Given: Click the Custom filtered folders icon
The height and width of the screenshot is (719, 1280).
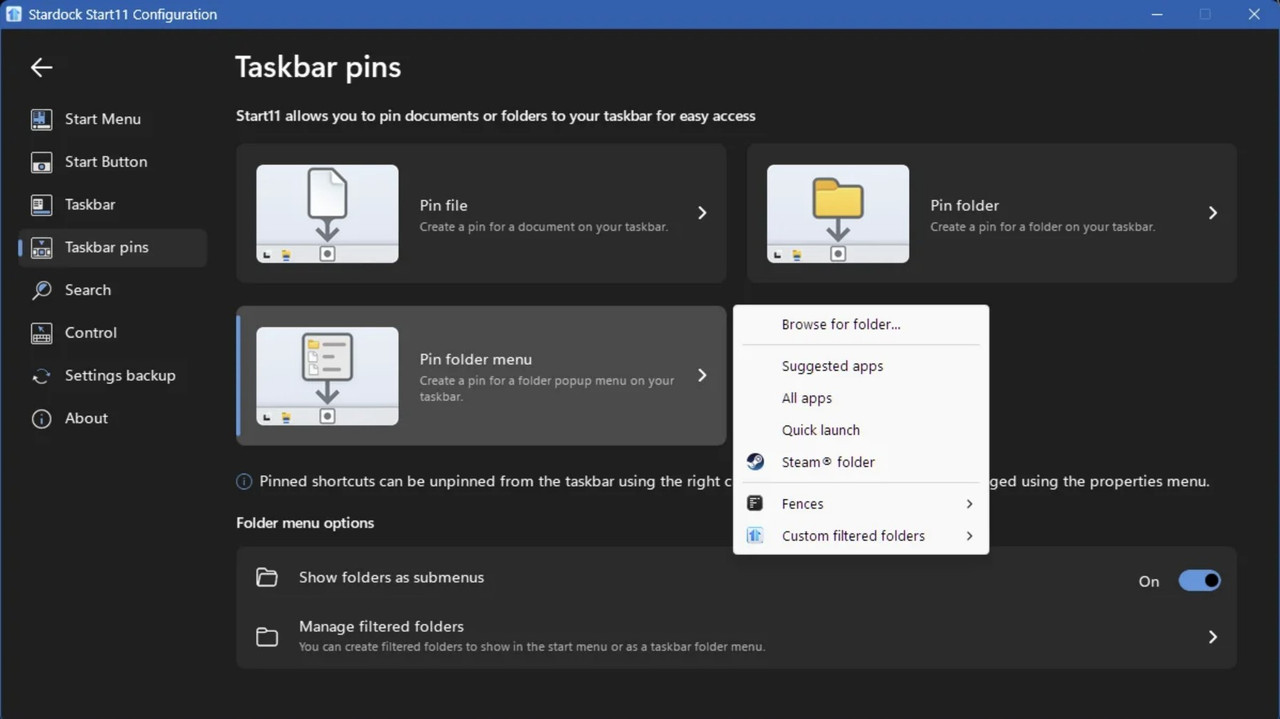Looking at the screenshot, I should [x=755, y=536].
